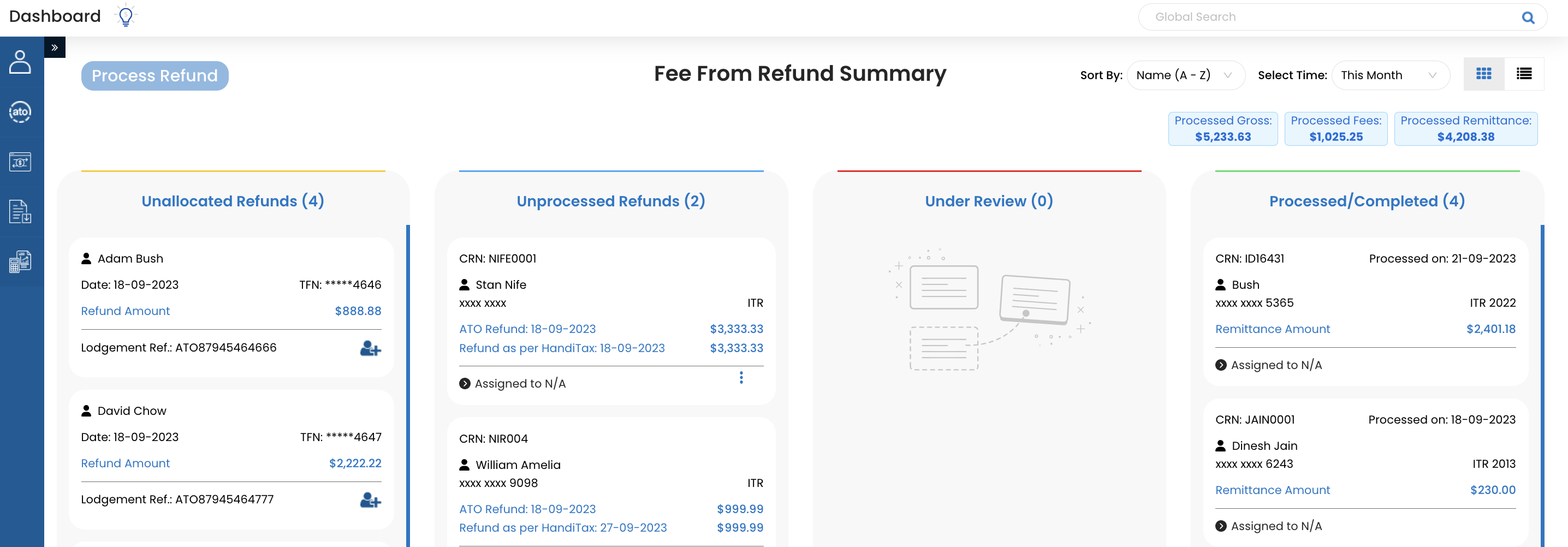Screen dimensions: 1568x547
Task: Click Refund as per HandiTax: 18-09-2023
Action: tap(562, 349)
